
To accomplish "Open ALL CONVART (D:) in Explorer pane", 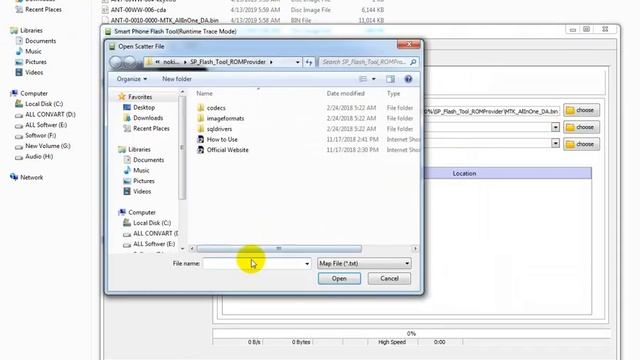I will 50,115.
